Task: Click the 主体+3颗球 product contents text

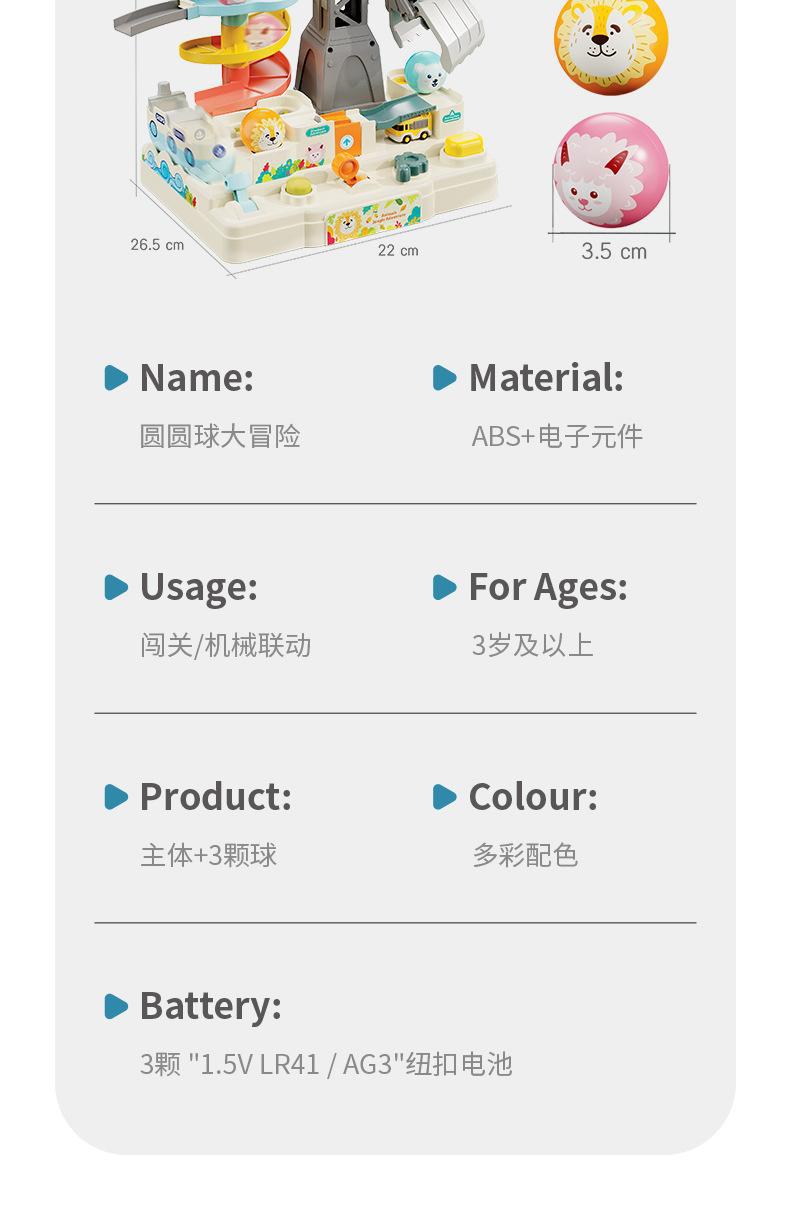Action: [209, 855]
